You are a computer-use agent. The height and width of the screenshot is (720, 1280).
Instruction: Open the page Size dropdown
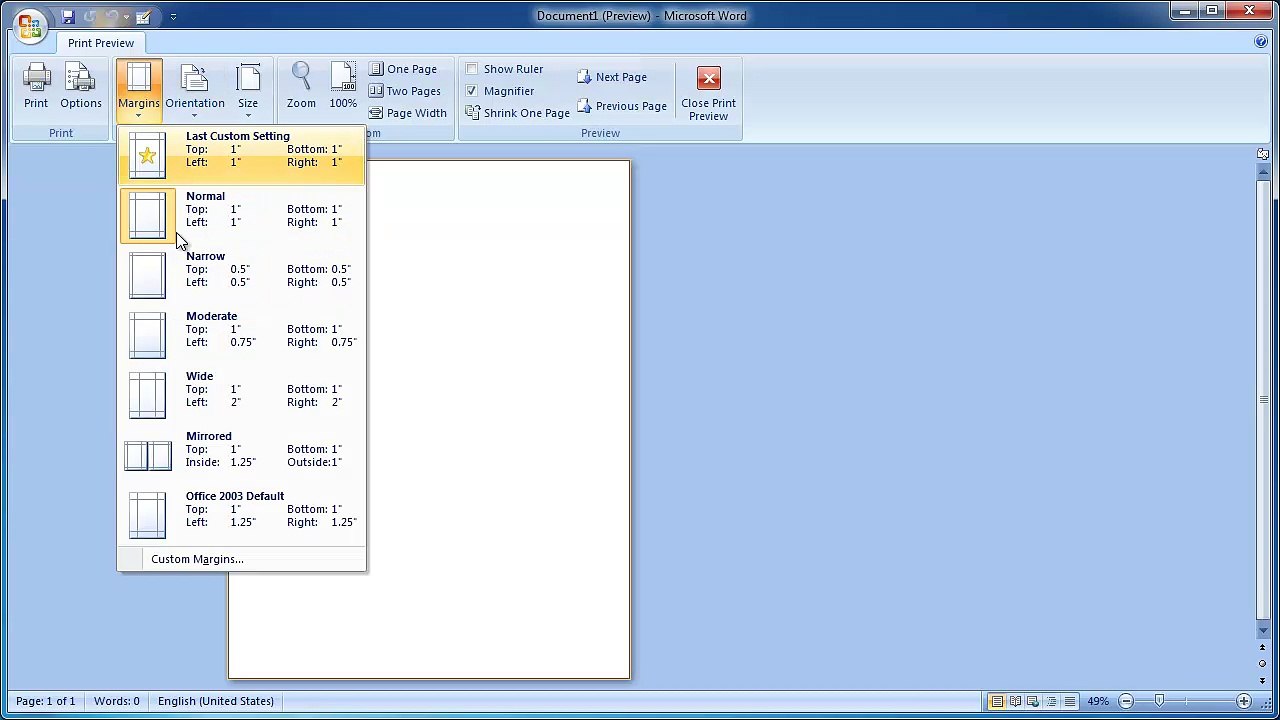tap(248, 89)
